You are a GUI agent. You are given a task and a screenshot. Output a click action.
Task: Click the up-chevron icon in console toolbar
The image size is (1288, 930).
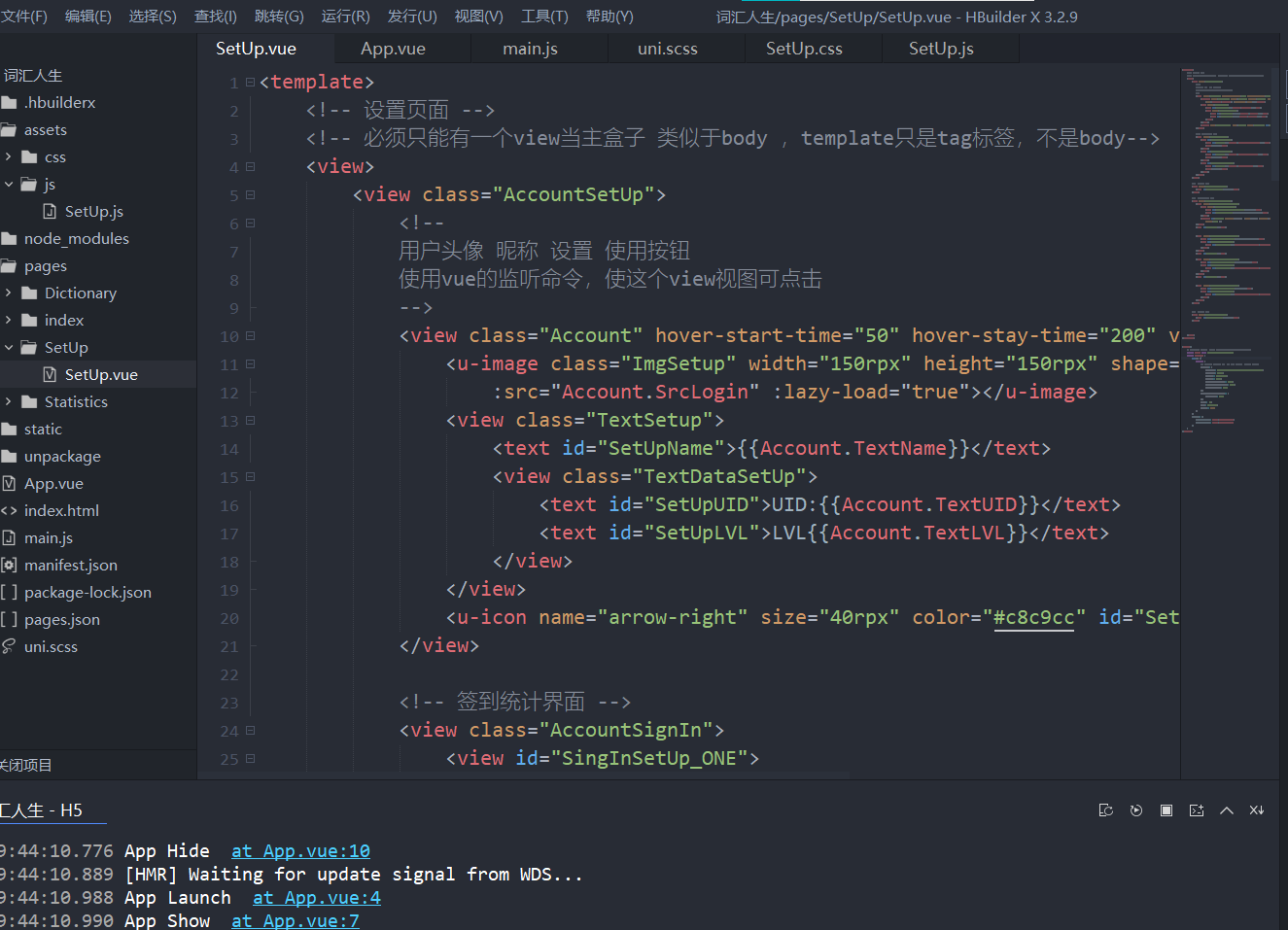pyautogui.click(x=1226, y=810)
